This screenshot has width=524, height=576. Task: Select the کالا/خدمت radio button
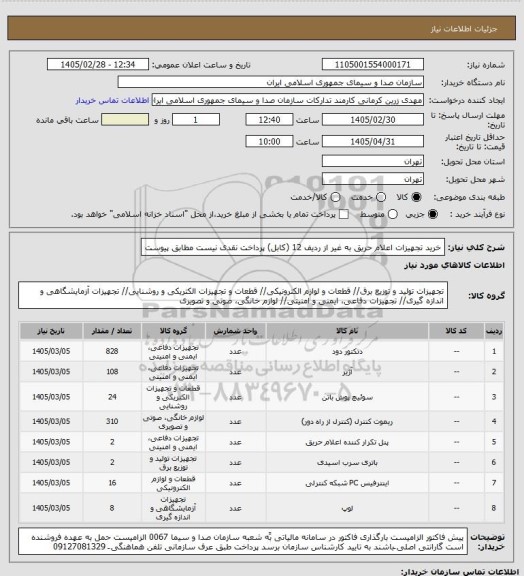coord(335,197)
